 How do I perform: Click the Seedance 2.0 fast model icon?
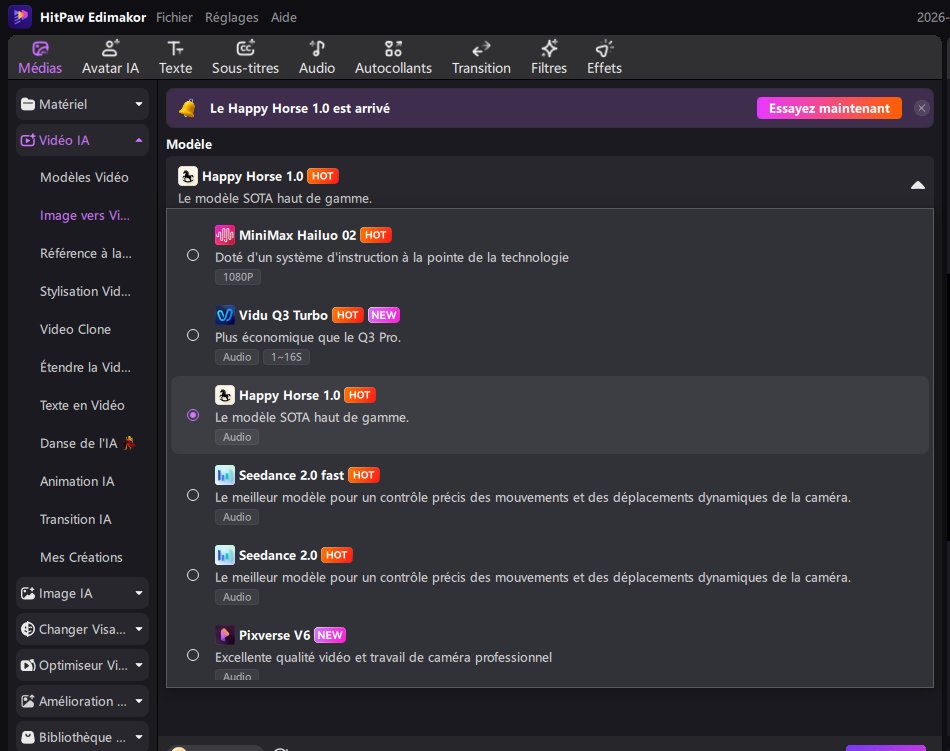pos(225,475)
